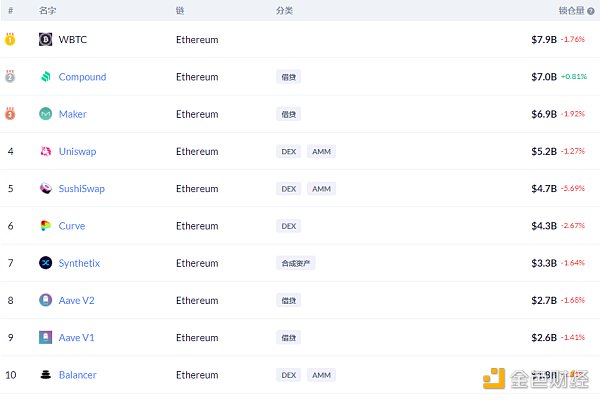The height and width of the screenshot is (400, 600).
Task: Click the gold first-place medal badge
Action: pos(10,40)
